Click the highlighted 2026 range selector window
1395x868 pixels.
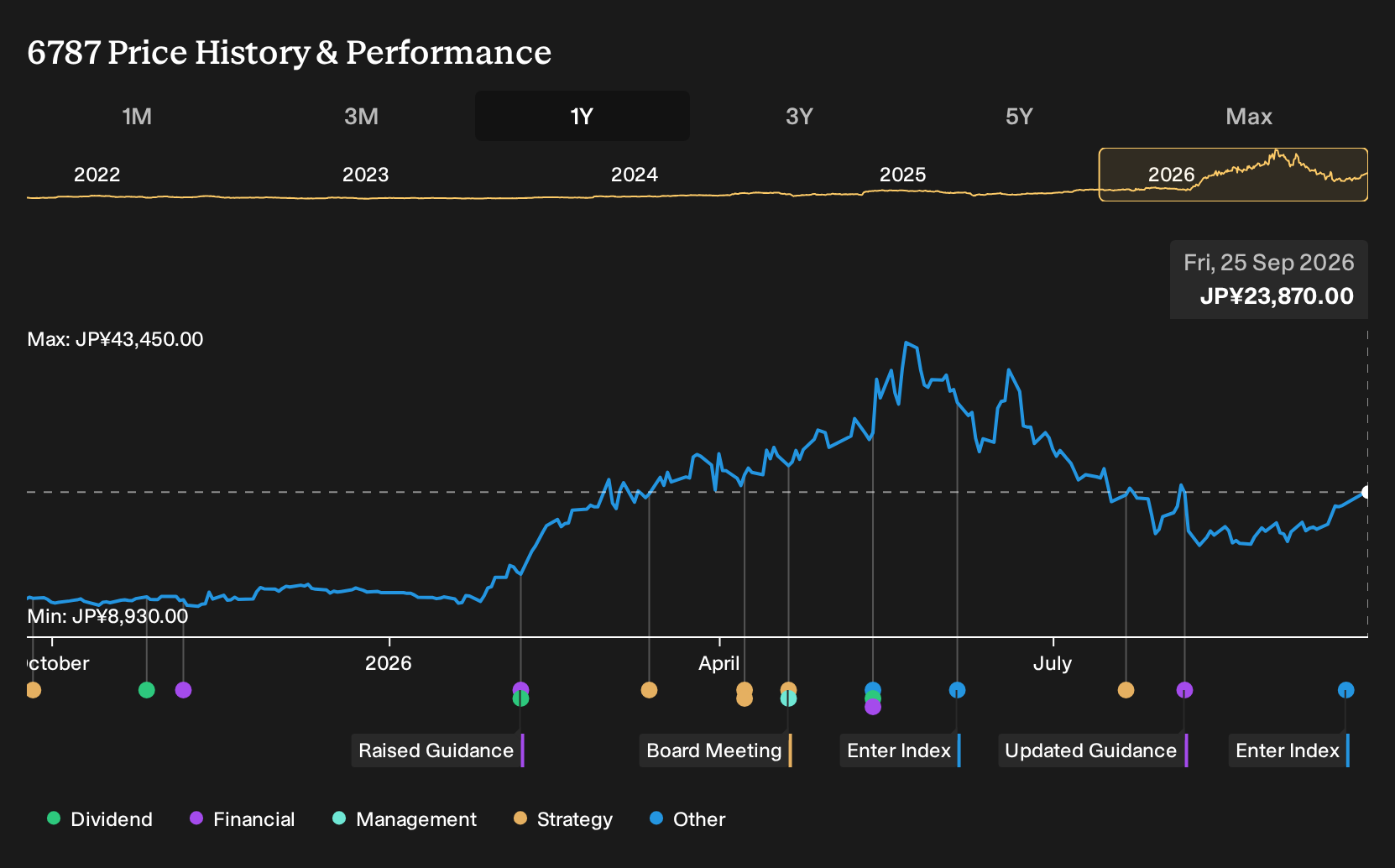[x=1233, y=175]
